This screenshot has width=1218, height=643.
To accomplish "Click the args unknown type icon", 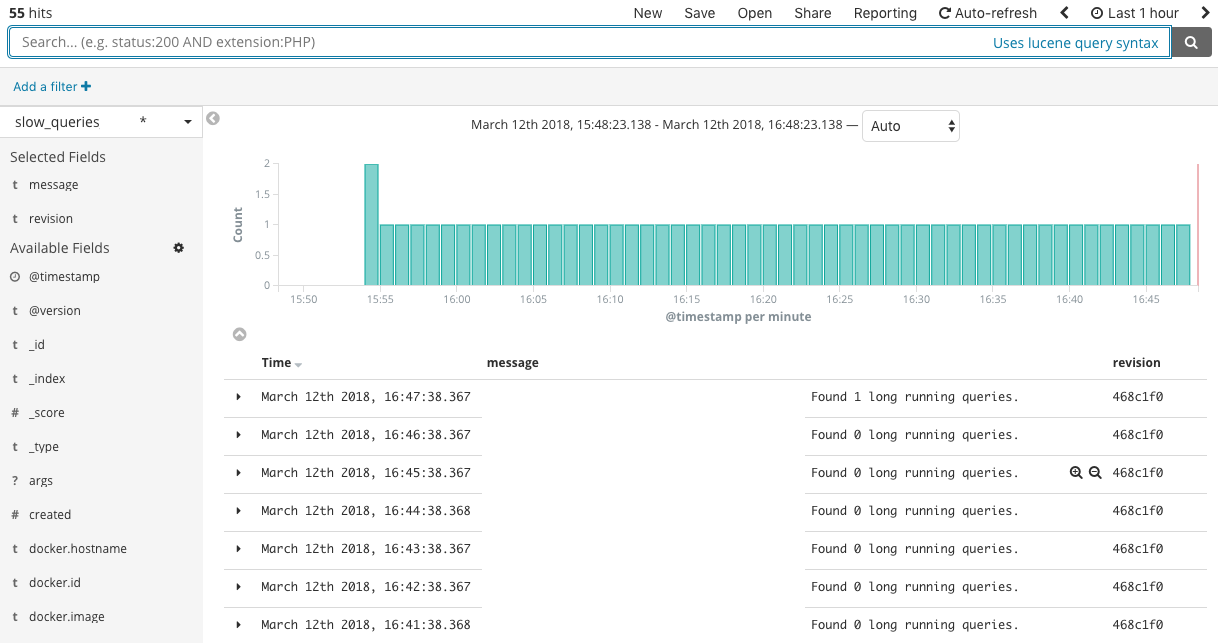I will (15, 481).
